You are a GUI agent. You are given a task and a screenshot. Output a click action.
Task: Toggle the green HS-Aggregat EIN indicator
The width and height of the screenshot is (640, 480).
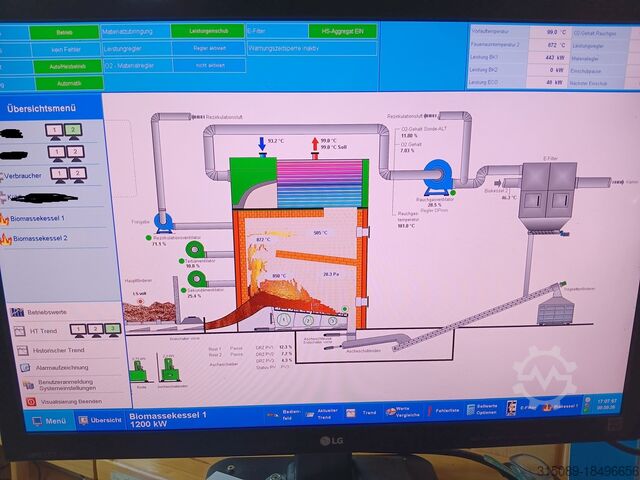(x=342, y=31)
